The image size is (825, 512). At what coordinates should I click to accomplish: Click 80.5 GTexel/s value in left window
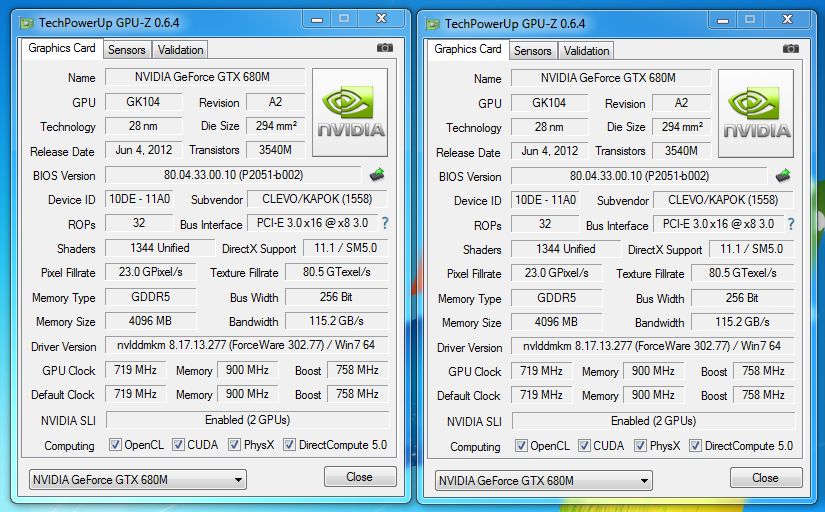(x=337, y=272)
